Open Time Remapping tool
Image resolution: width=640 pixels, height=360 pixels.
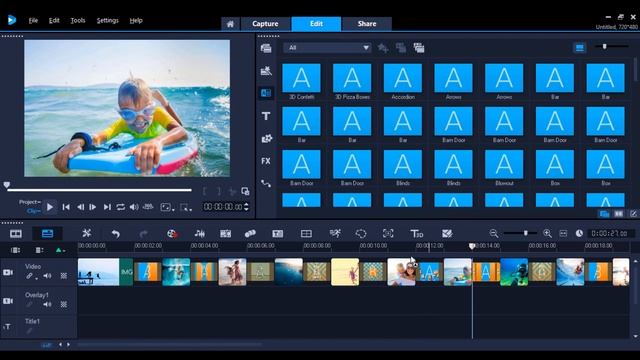click(x=335, y=233)
